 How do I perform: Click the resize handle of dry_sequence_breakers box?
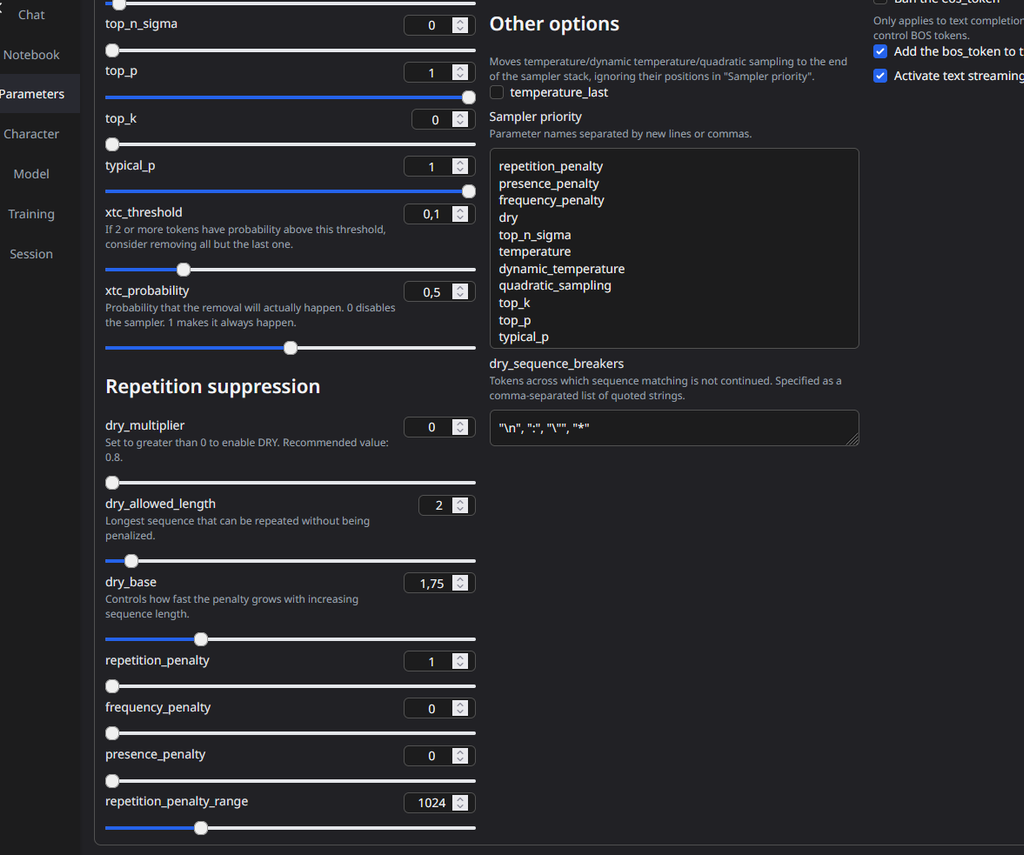pyautogui.click(x=853, y=440)
